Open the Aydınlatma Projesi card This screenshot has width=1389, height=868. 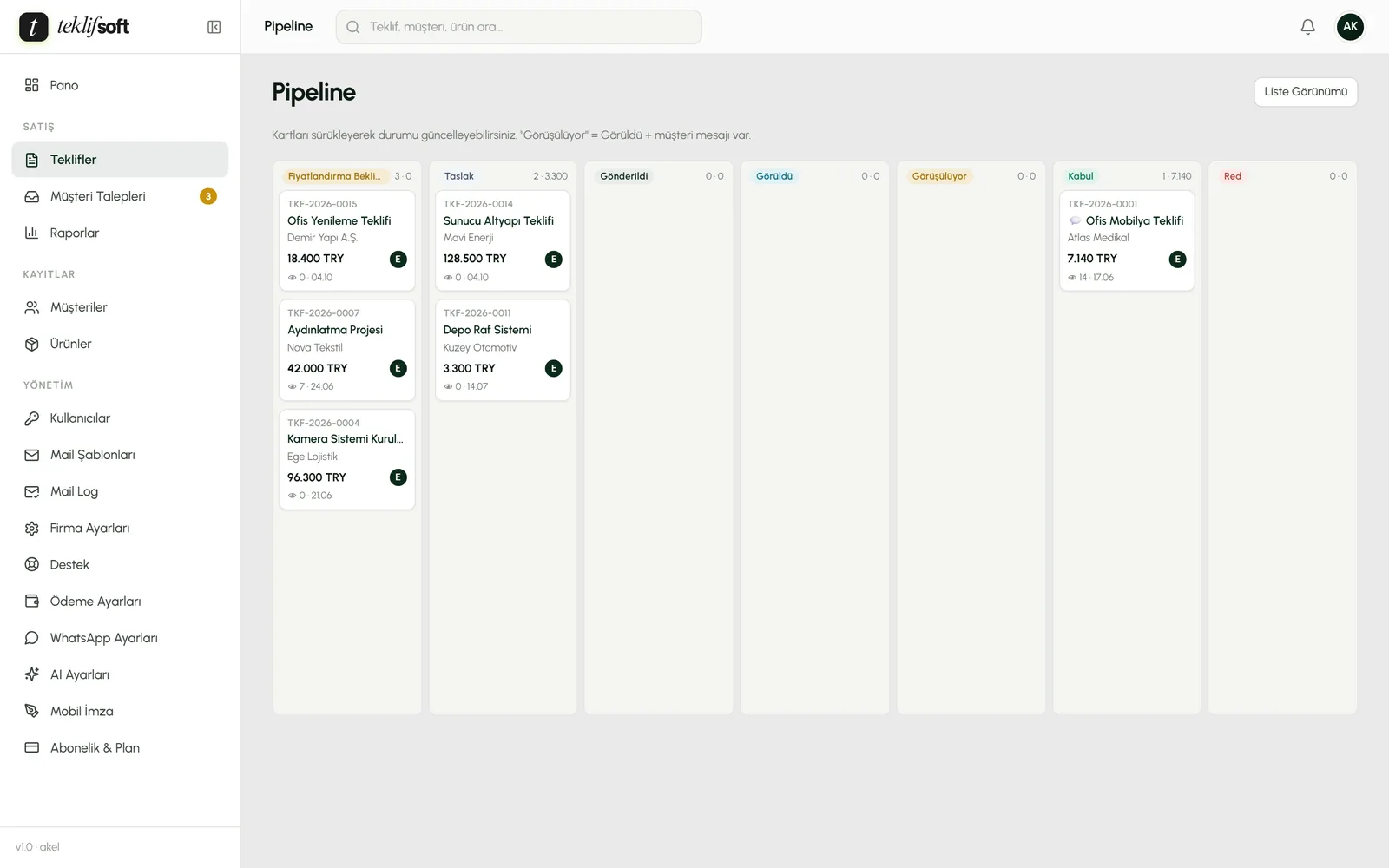click(347, 350)
